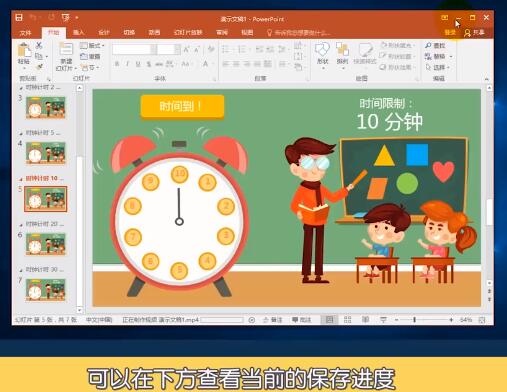Open the Shape Effects dropdown

pos(398,67)
